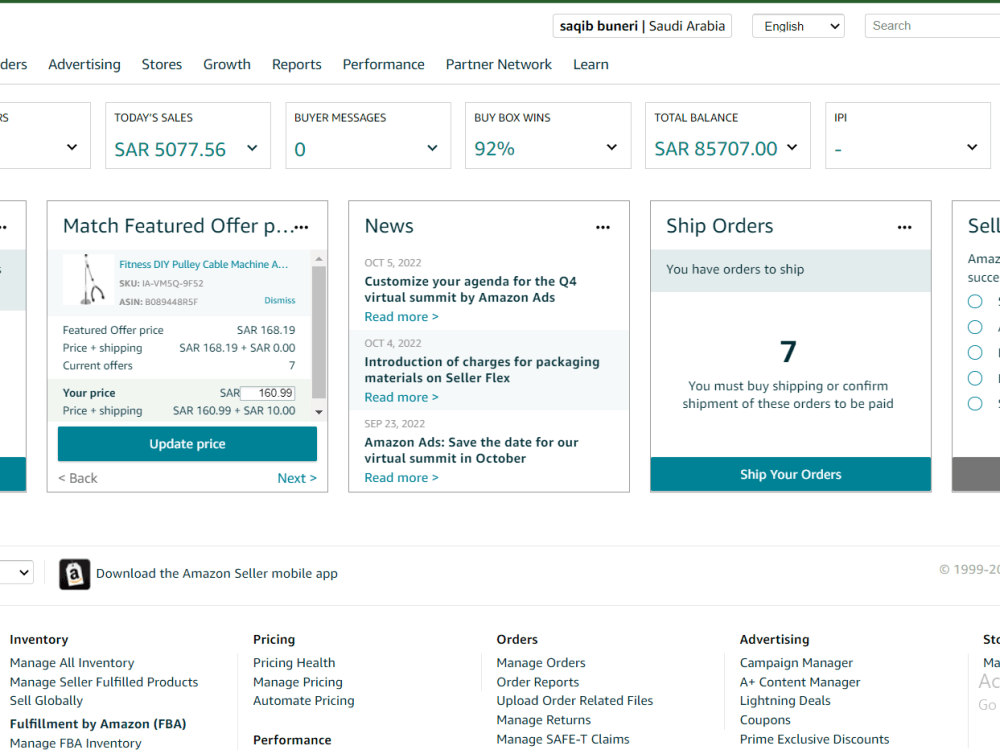Open Manage SAFE-T Claims link
Image resolution: width=1000 pixels, height=750 pixels.
(563, 739)
